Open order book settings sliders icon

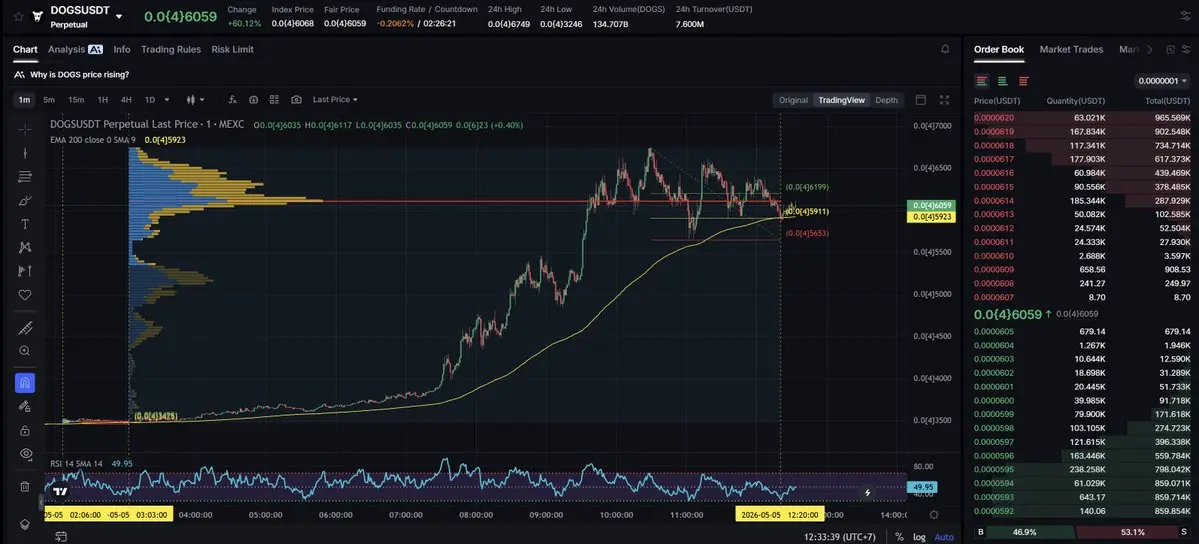[1185, 49]
